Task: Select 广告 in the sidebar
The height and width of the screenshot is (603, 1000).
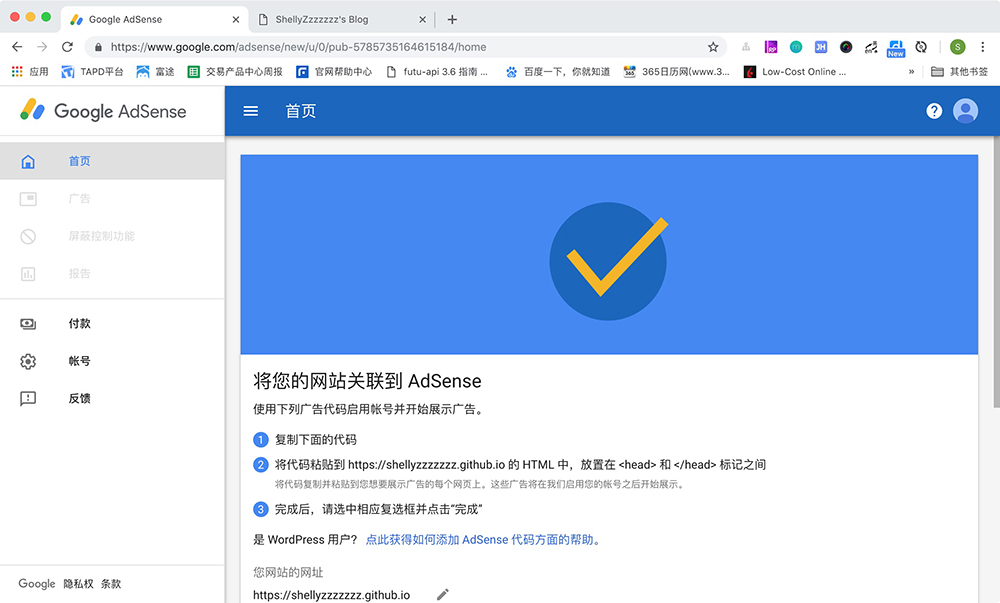Action: pos(112,199)
